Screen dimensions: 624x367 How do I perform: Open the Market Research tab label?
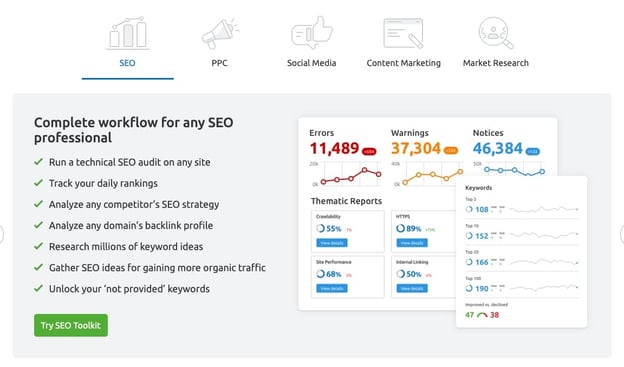pyautogui.click(x=496, y=63)
